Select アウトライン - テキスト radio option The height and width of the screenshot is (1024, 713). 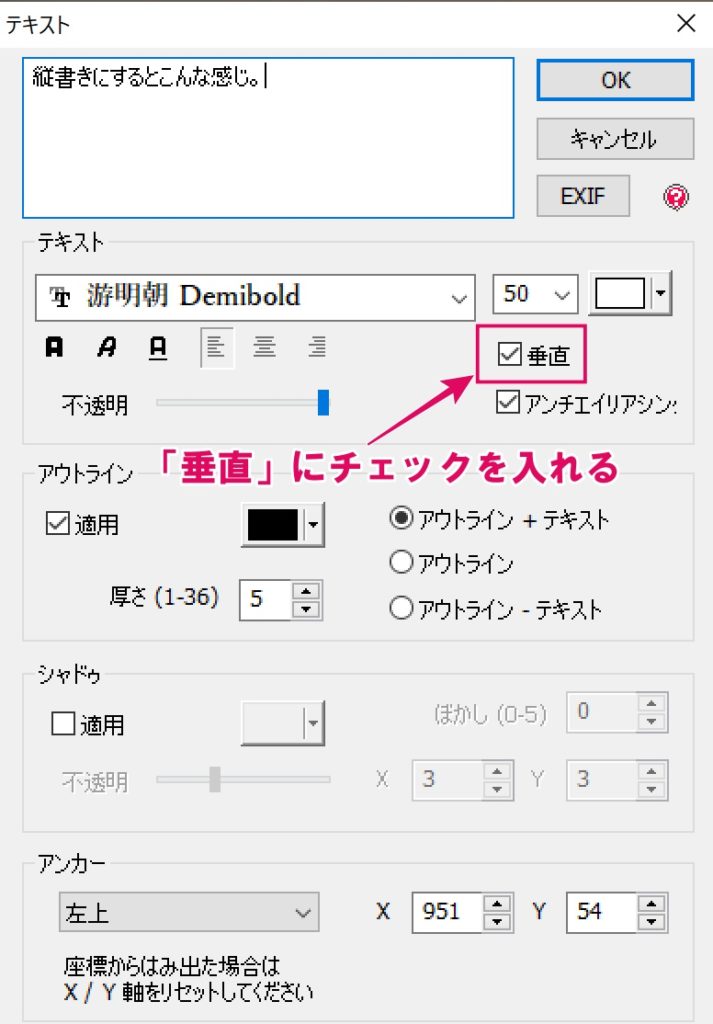(x=401, y=608)
